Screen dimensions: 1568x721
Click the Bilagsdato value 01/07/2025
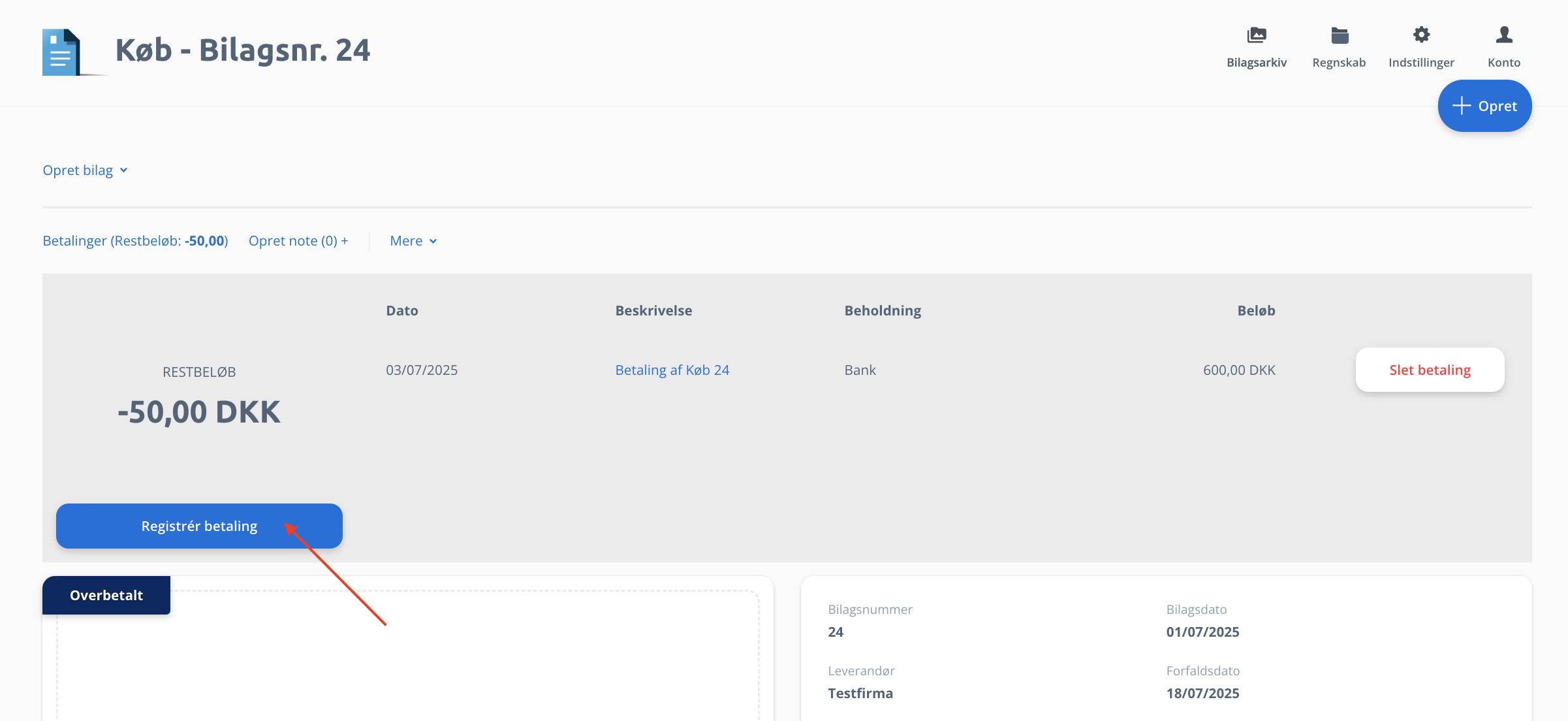pos(1202,632)
